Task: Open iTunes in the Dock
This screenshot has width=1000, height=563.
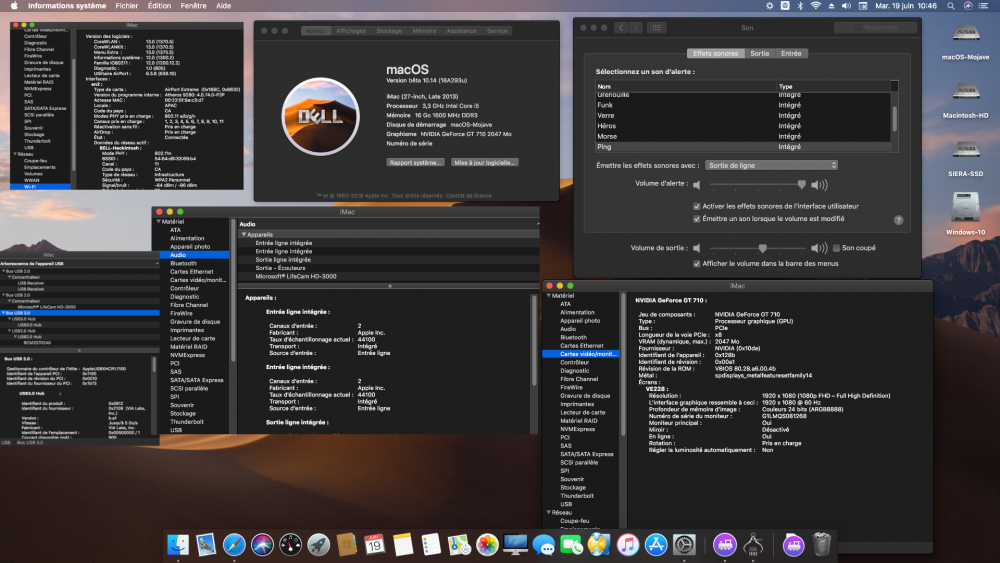Action: (x=628, y=545)
